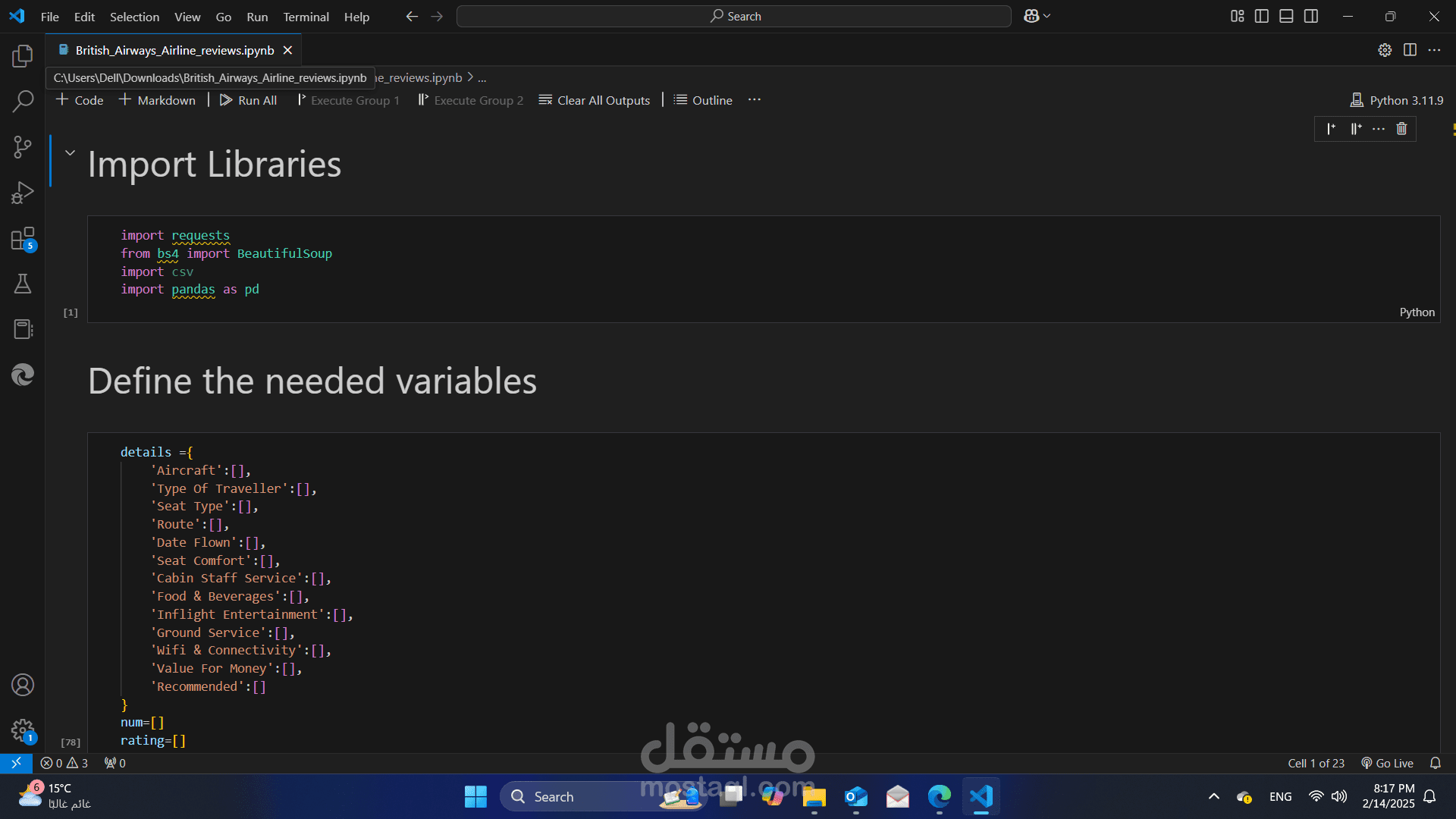Open notifications bell in status bar
This screenshot has height=819, width=1456.
pos(1435,763)
